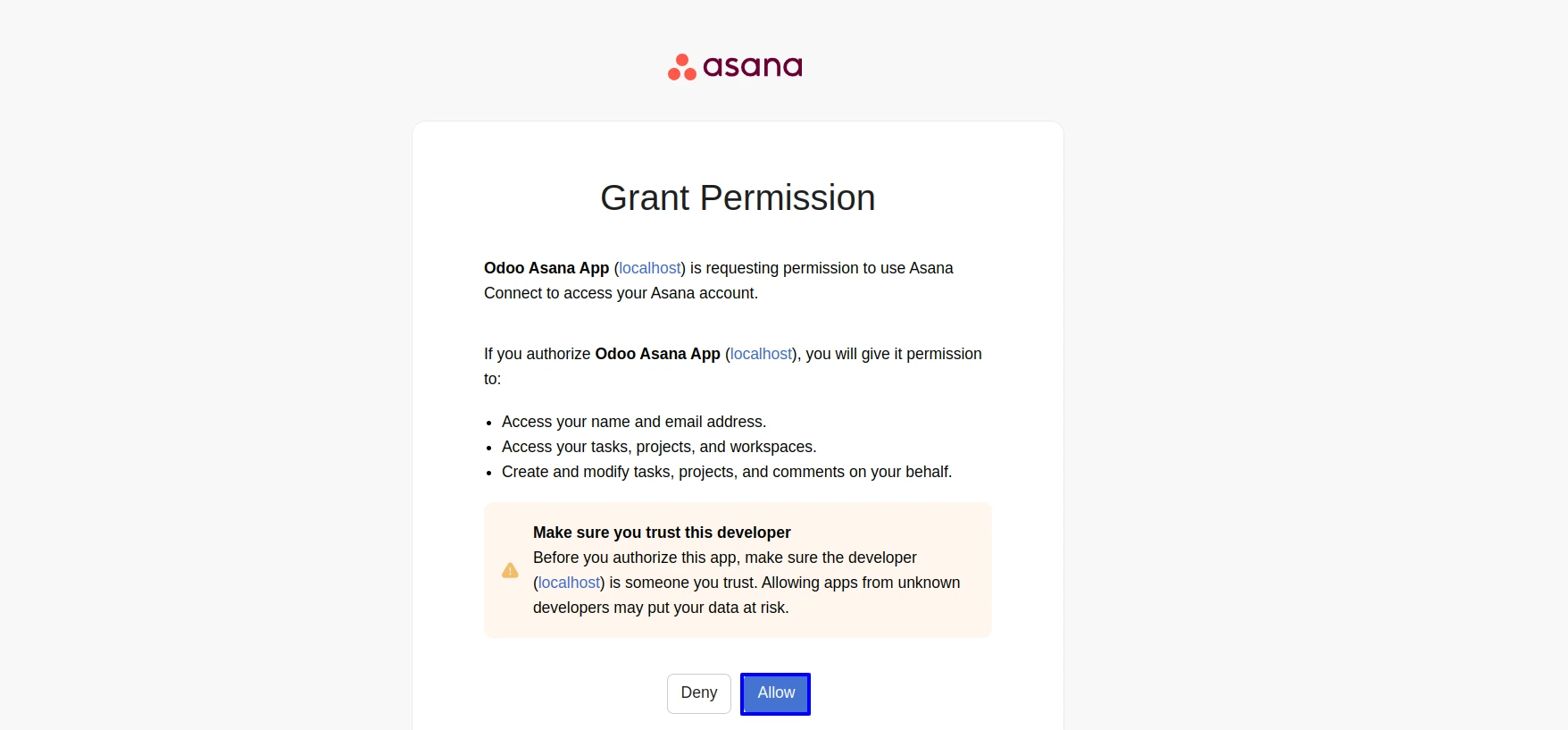The image size is (1568, 730).
Task: Select the "Access your name and email address" item
Action: pyautogui.click(x=634, y=422)
